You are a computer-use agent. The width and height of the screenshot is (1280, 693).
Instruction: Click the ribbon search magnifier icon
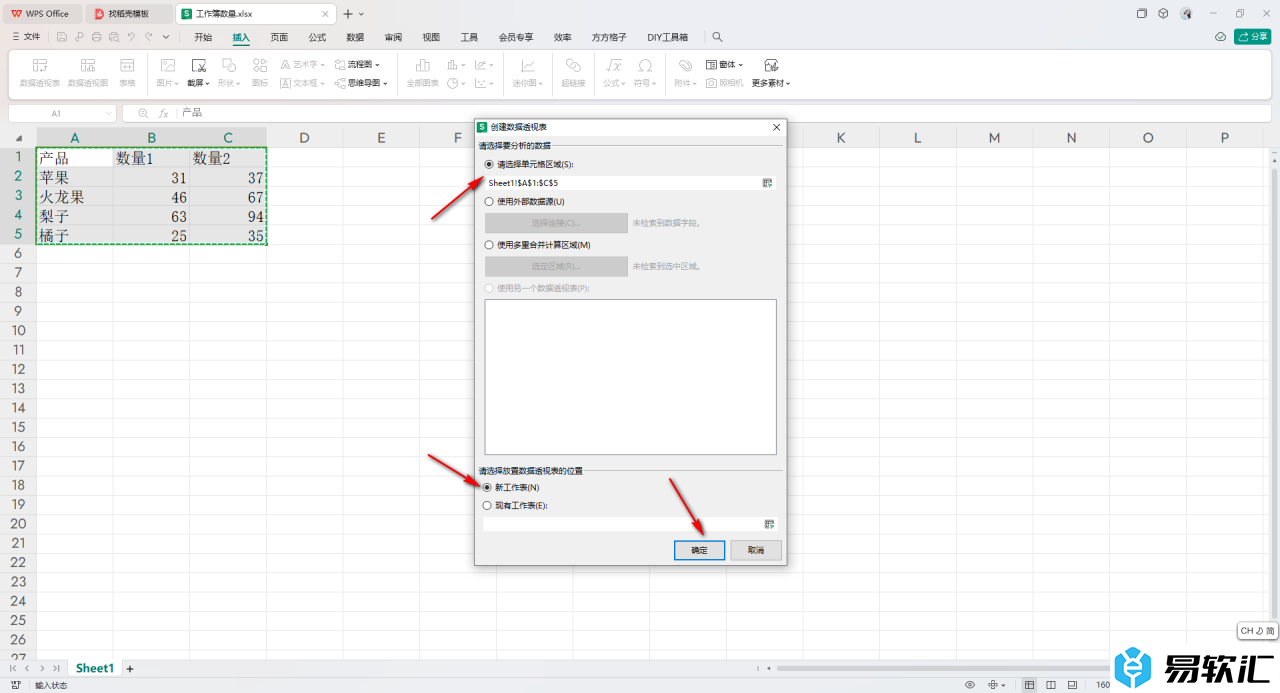coord(717,37)
